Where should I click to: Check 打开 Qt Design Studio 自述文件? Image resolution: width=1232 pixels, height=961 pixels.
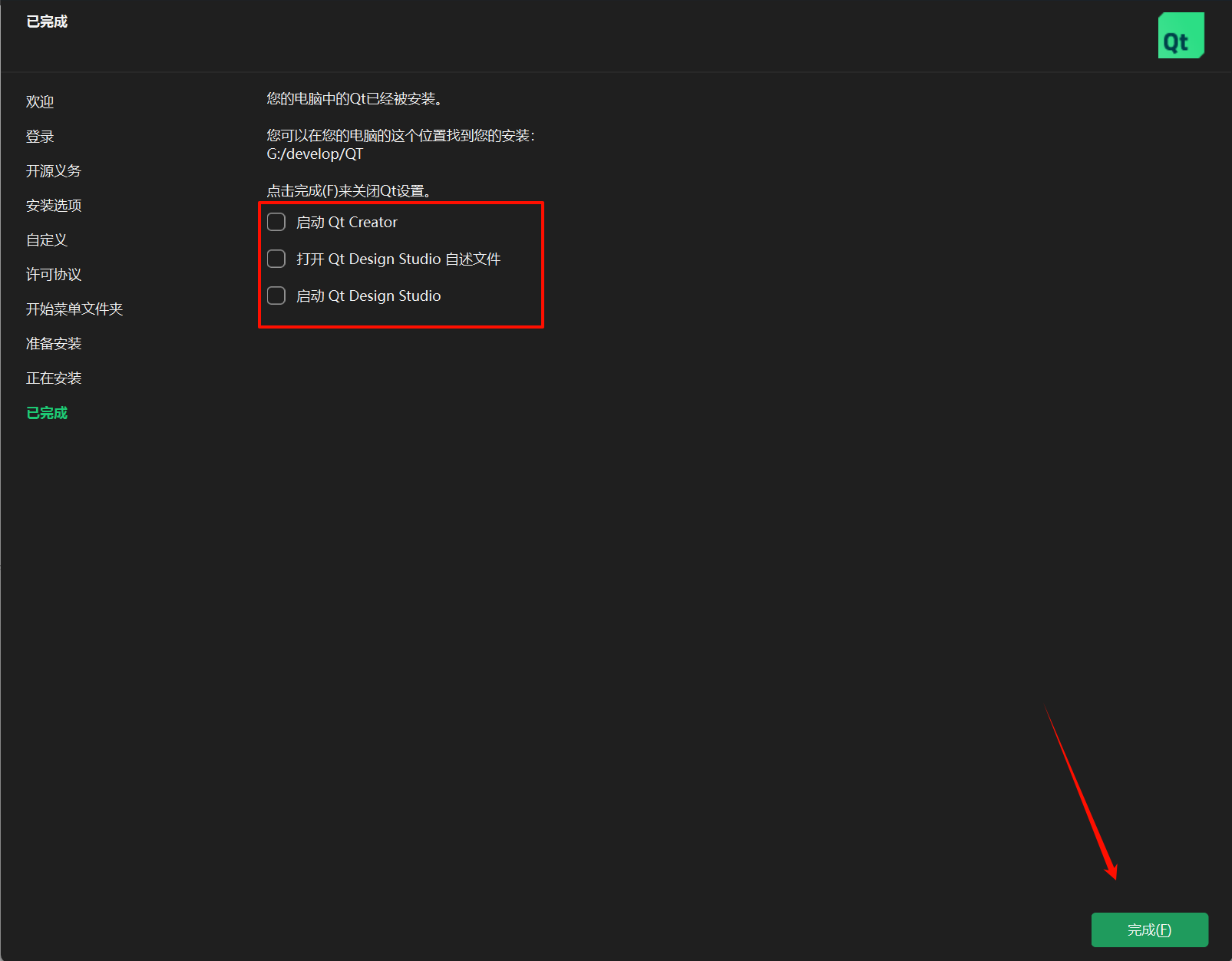(276, 259)
